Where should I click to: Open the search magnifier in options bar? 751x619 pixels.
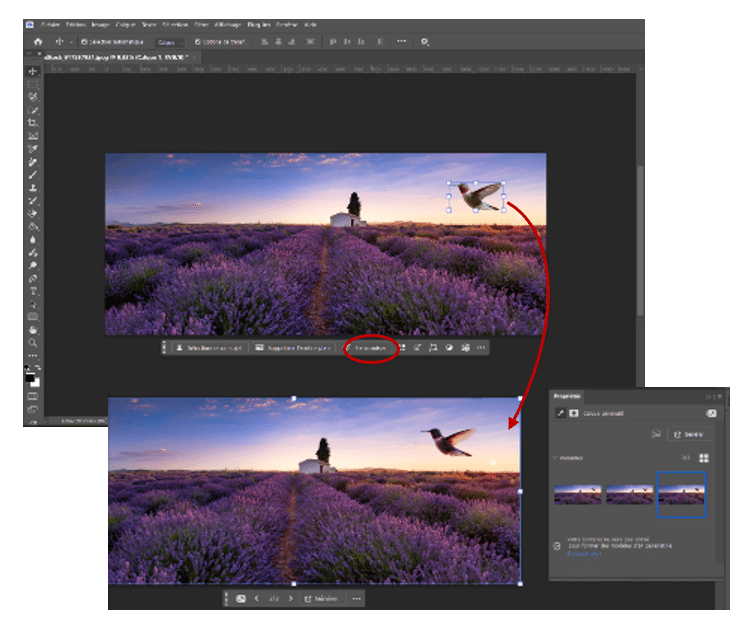click(x=424, y=42)
